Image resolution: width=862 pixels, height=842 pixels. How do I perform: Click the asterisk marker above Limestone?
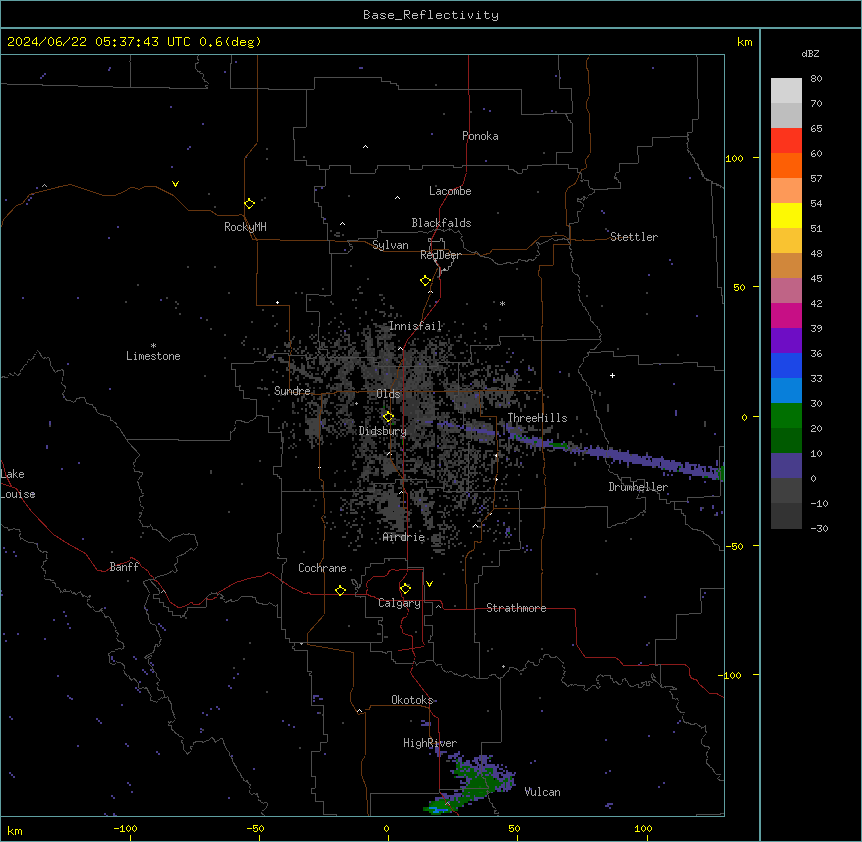(153, 346)
